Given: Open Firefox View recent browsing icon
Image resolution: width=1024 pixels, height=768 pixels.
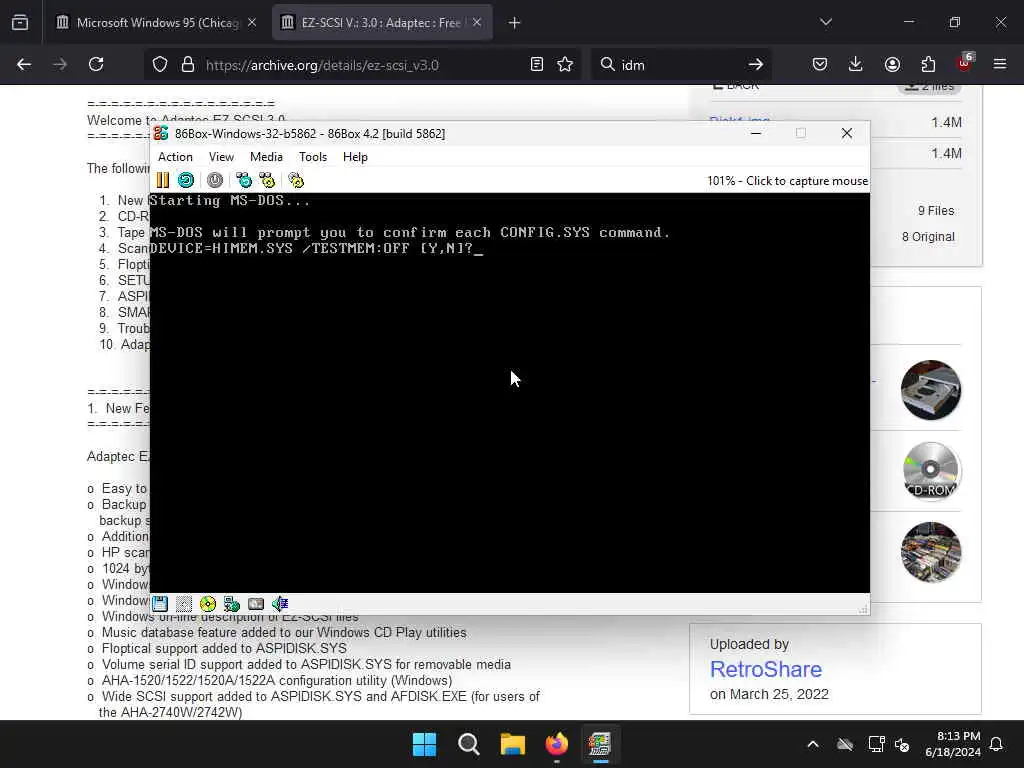Looking at the screenshot, I should click(20, 23).
